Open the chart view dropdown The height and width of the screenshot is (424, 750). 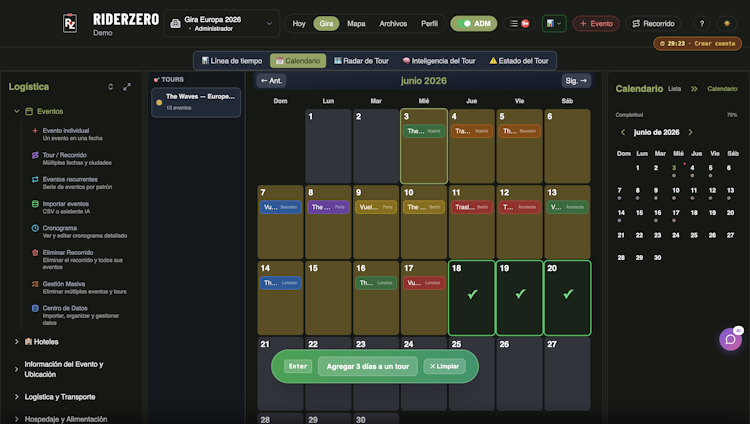click(554, 23)
